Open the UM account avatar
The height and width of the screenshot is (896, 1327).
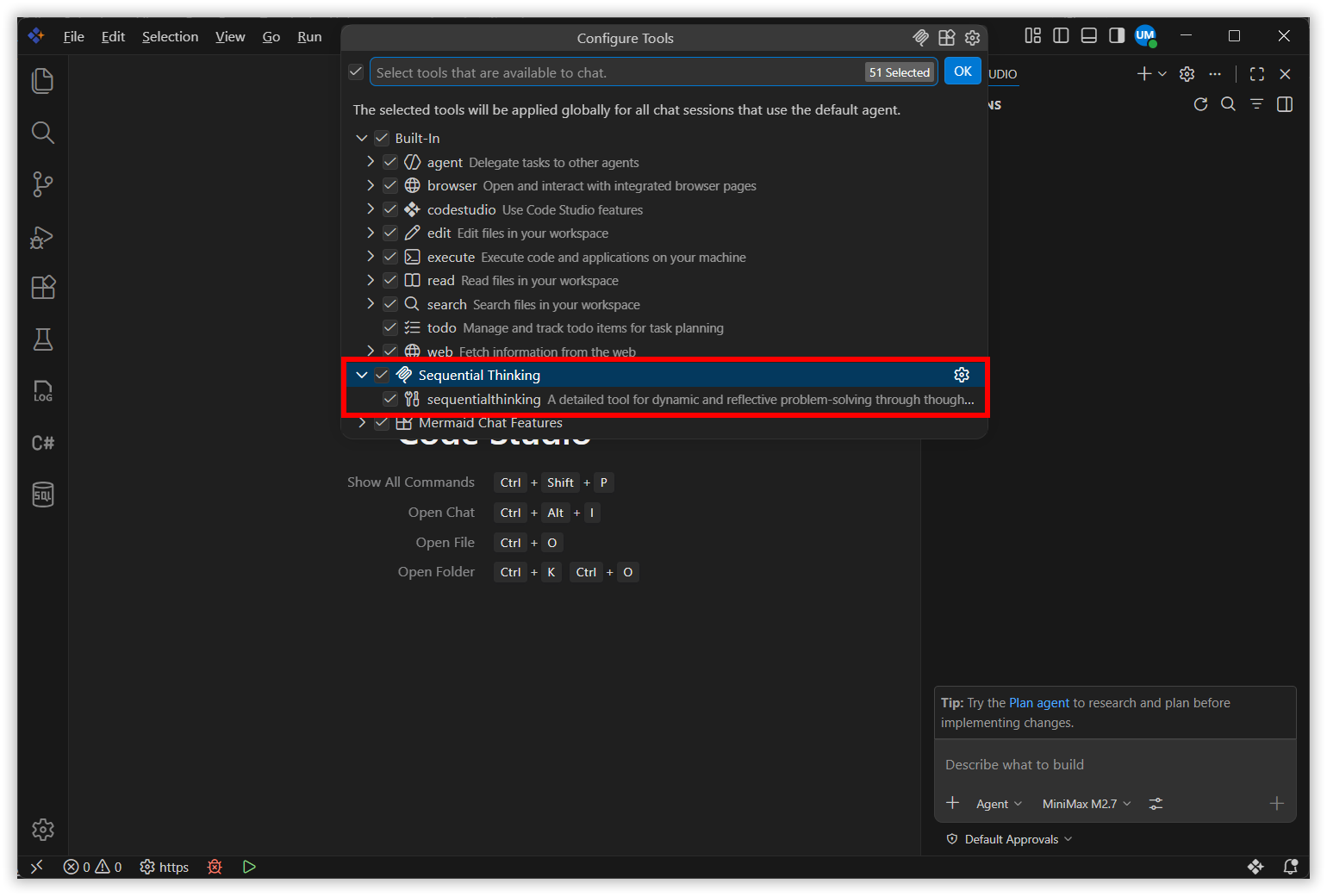1145,35
